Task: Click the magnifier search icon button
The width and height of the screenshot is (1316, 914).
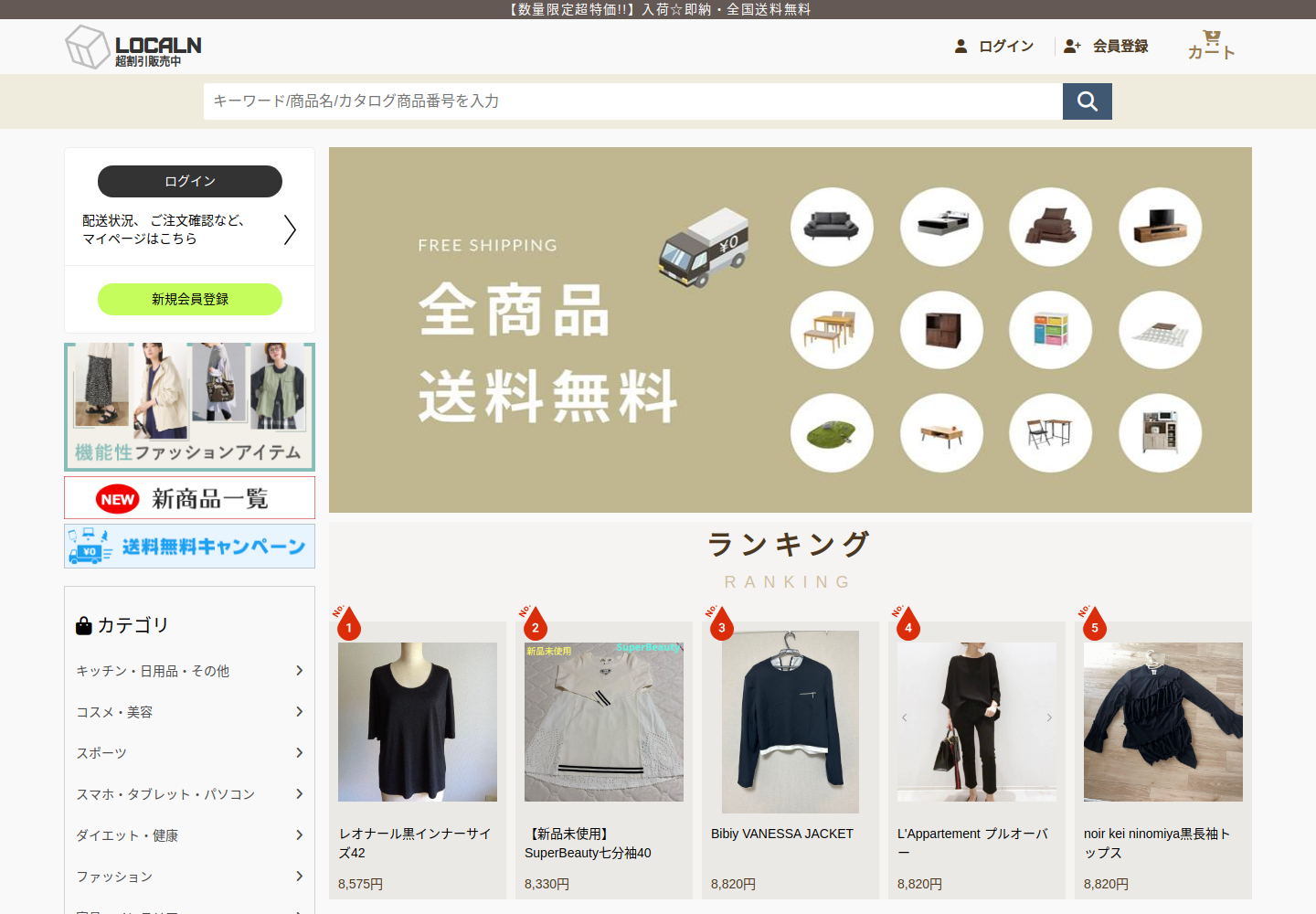Action: pos(1088,101)
